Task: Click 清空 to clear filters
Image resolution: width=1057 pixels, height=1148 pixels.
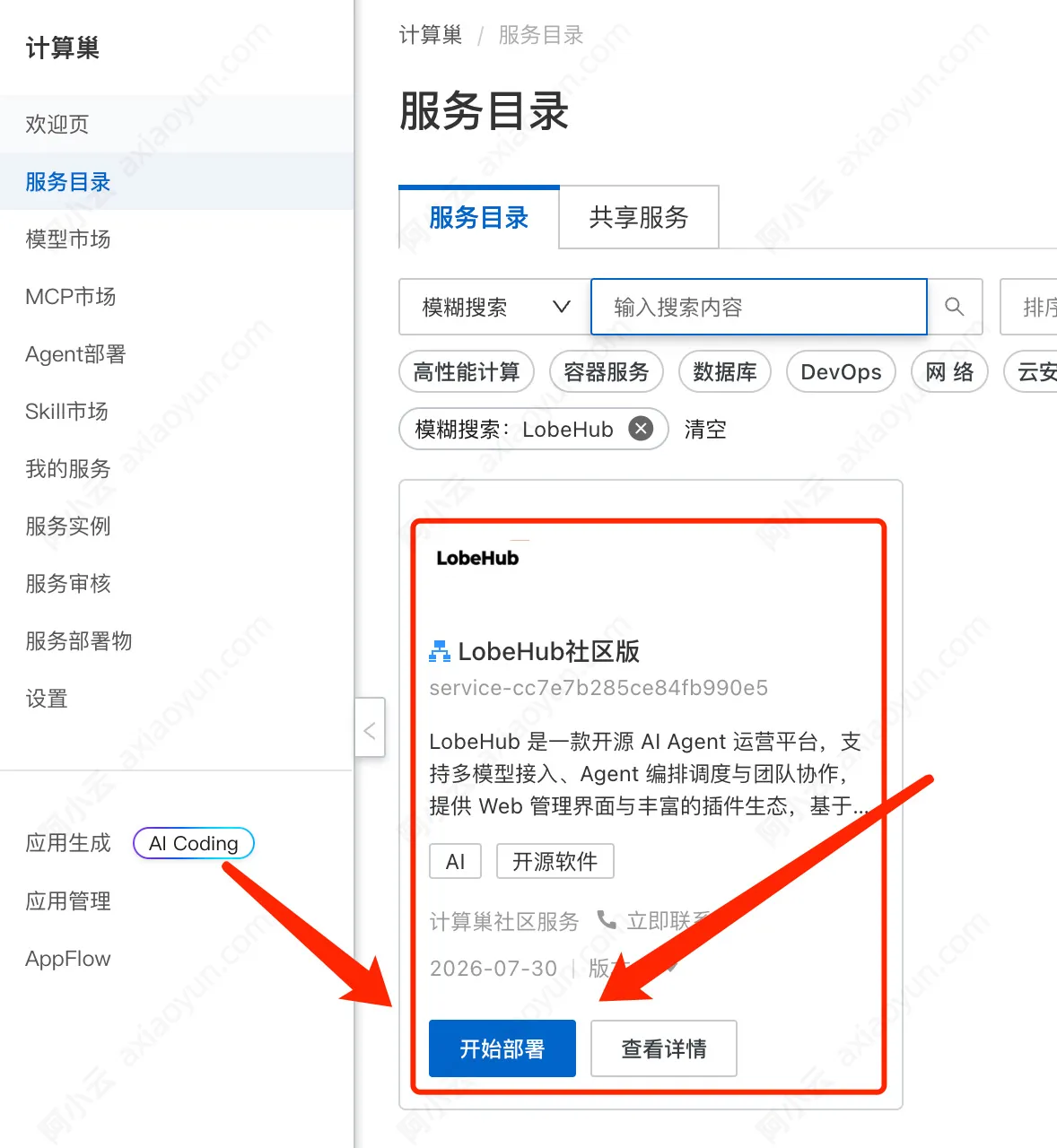Action: 705,429
